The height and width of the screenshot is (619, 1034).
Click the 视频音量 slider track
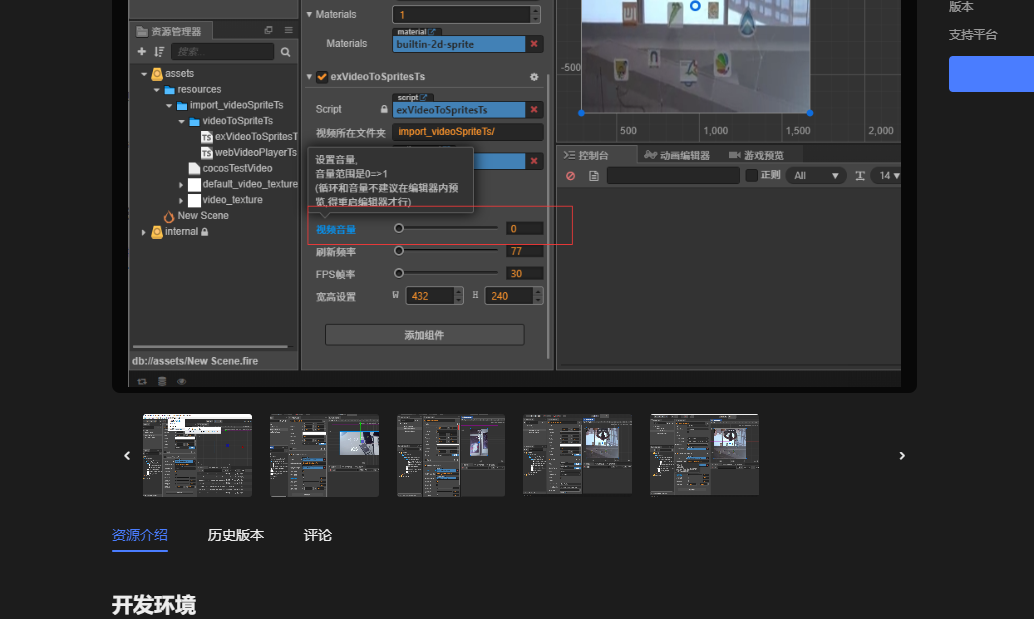coord(448,228)
